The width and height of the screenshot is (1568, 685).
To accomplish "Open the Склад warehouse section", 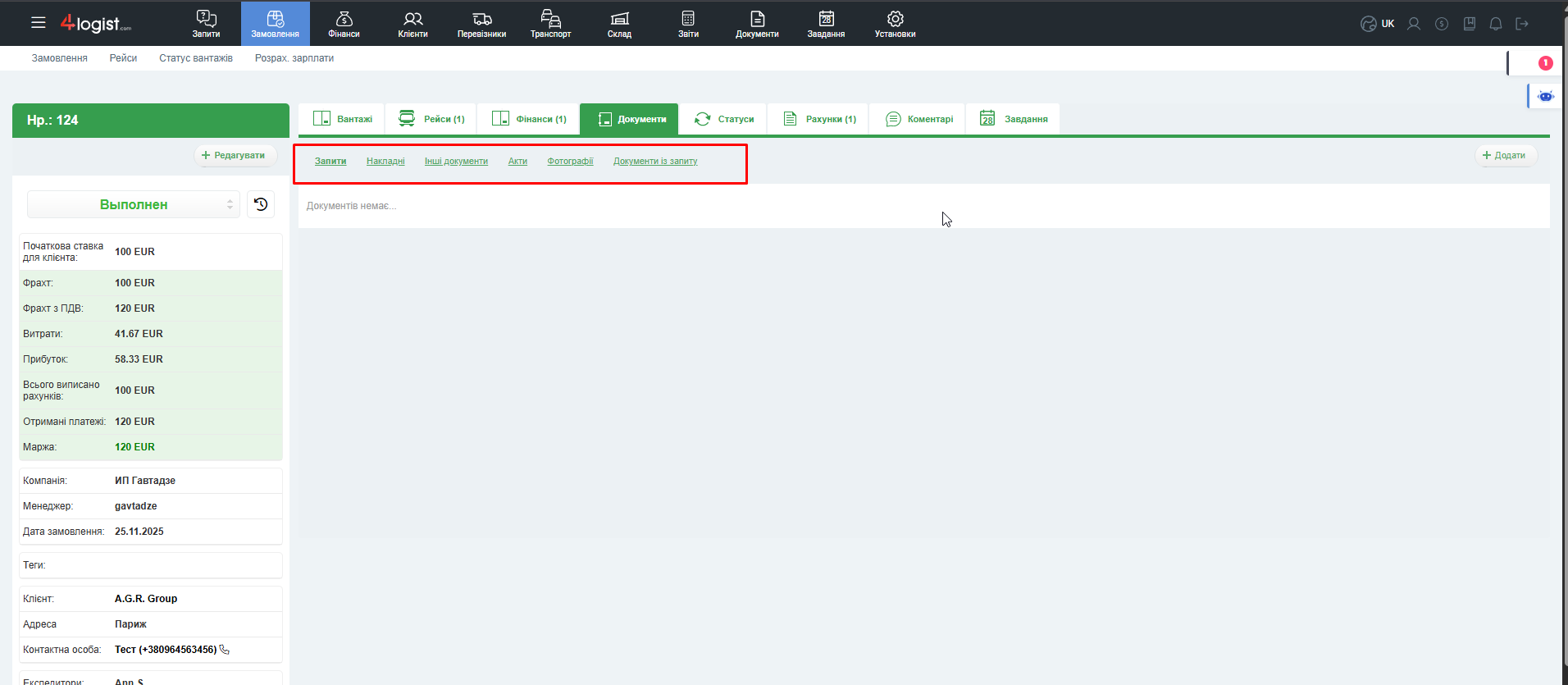I will 619,24.
